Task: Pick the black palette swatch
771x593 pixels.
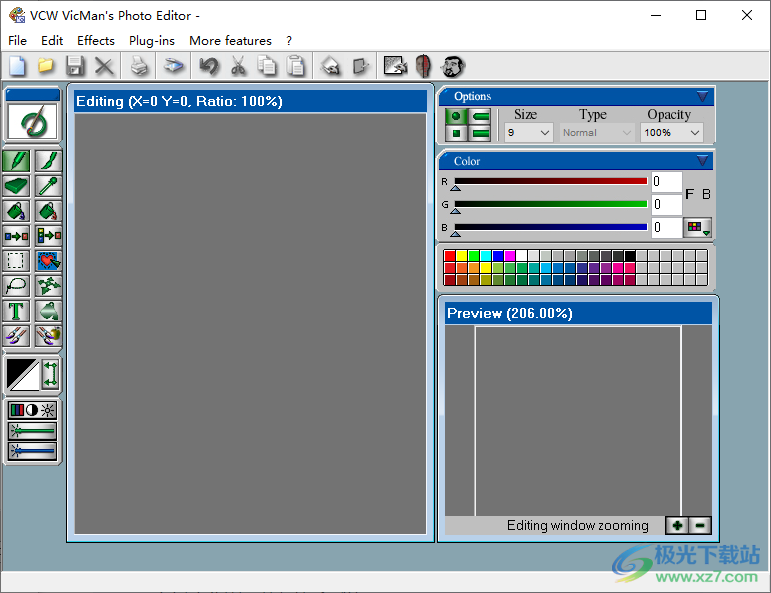Action: pyautogui.click(x=630, y=256)
